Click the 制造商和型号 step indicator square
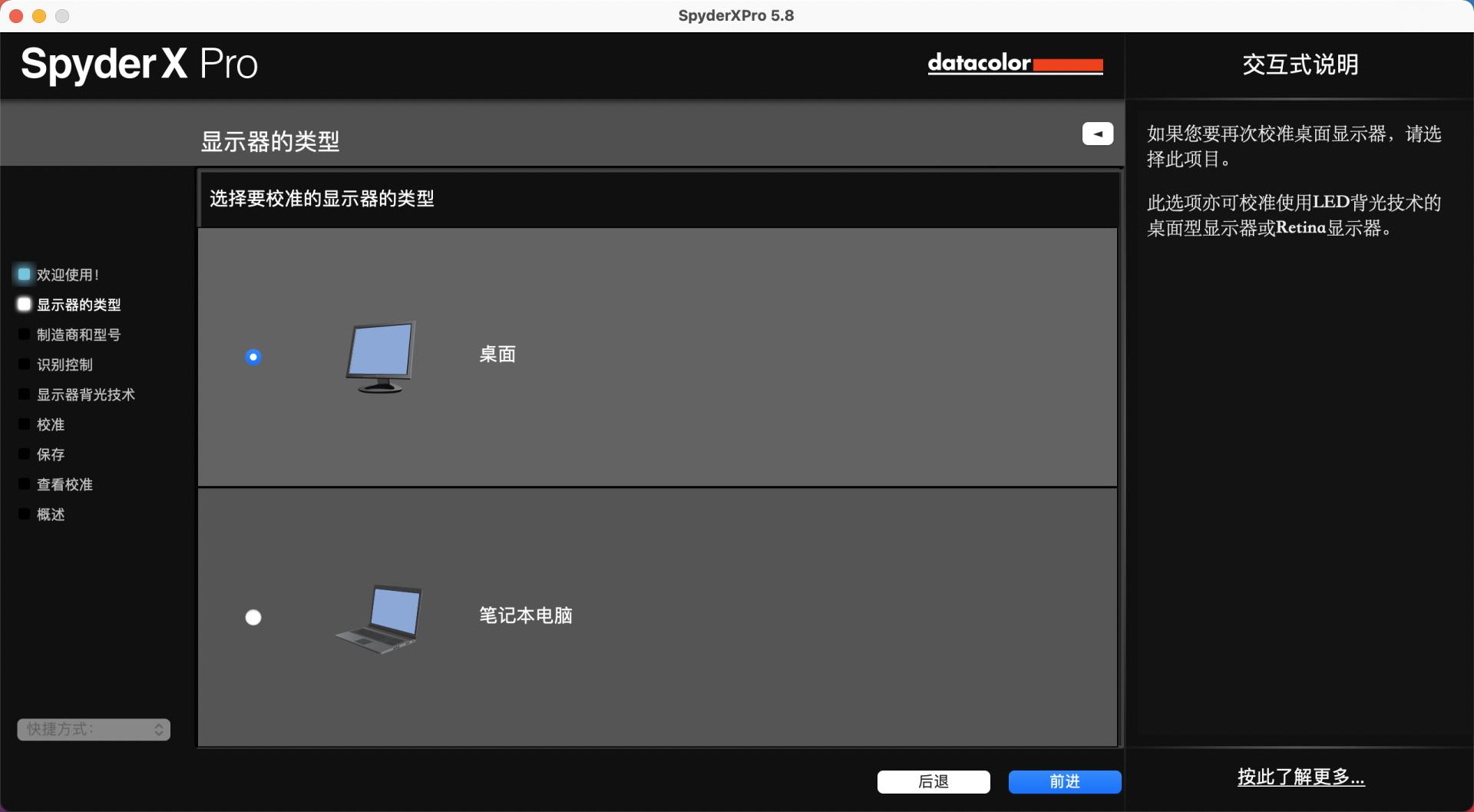The image size is (1474, 812). 24,335
